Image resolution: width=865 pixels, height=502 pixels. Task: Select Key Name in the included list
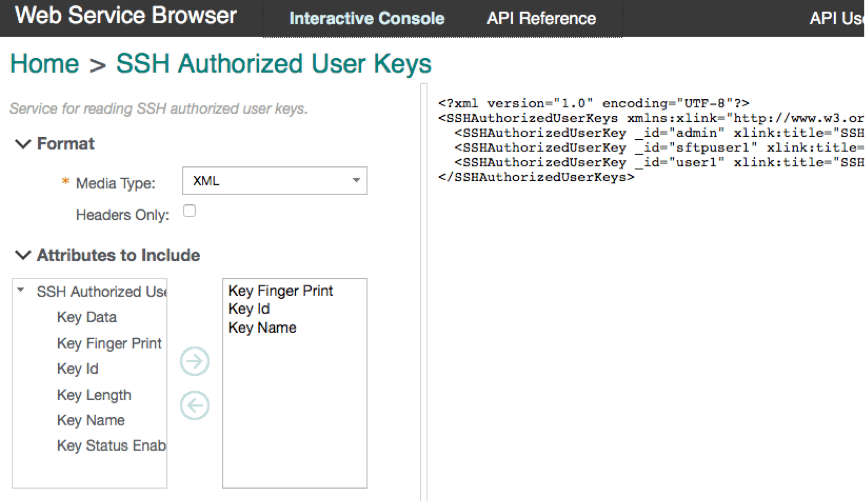click(262, 328)
